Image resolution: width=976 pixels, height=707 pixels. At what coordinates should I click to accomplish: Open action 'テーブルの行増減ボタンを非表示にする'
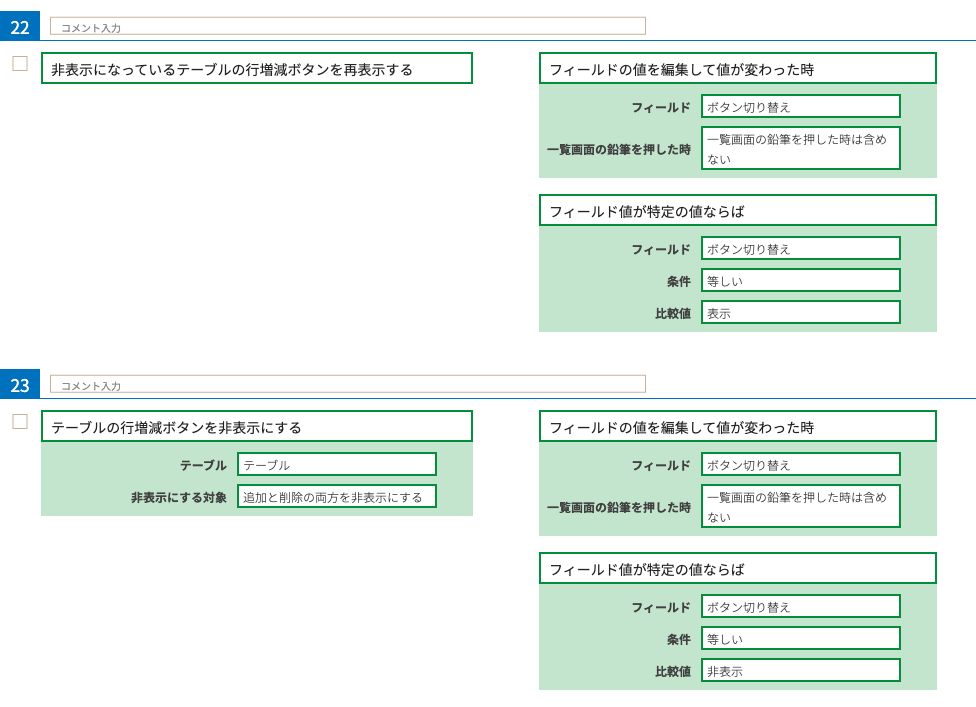click(x=256, y=426)
